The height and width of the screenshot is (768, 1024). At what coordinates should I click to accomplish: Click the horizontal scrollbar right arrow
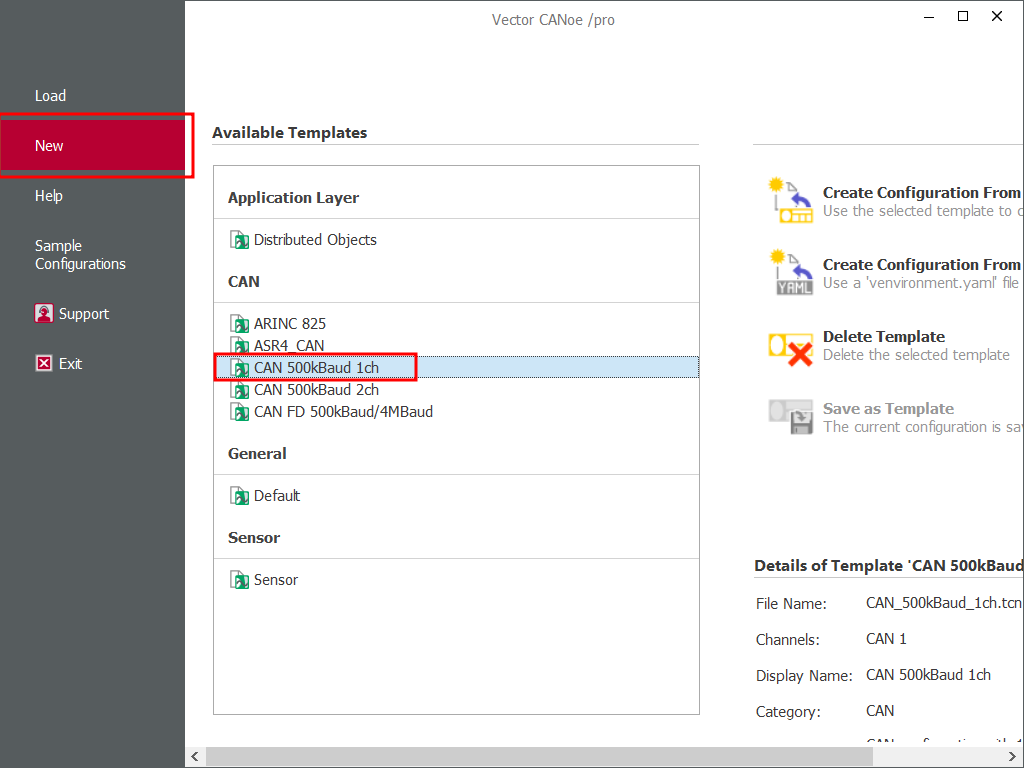click(x=1012, y=756)
